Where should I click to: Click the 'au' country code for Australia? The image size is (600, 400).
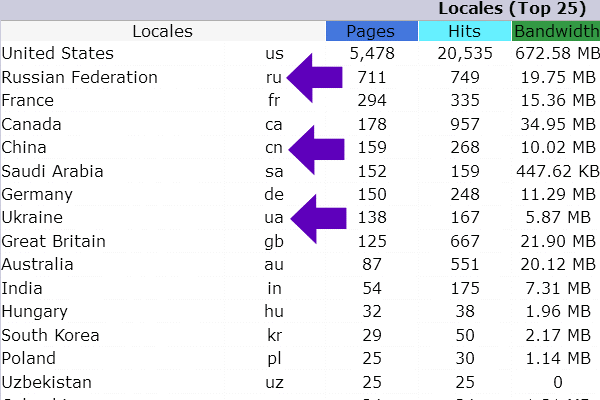[274, 265]
